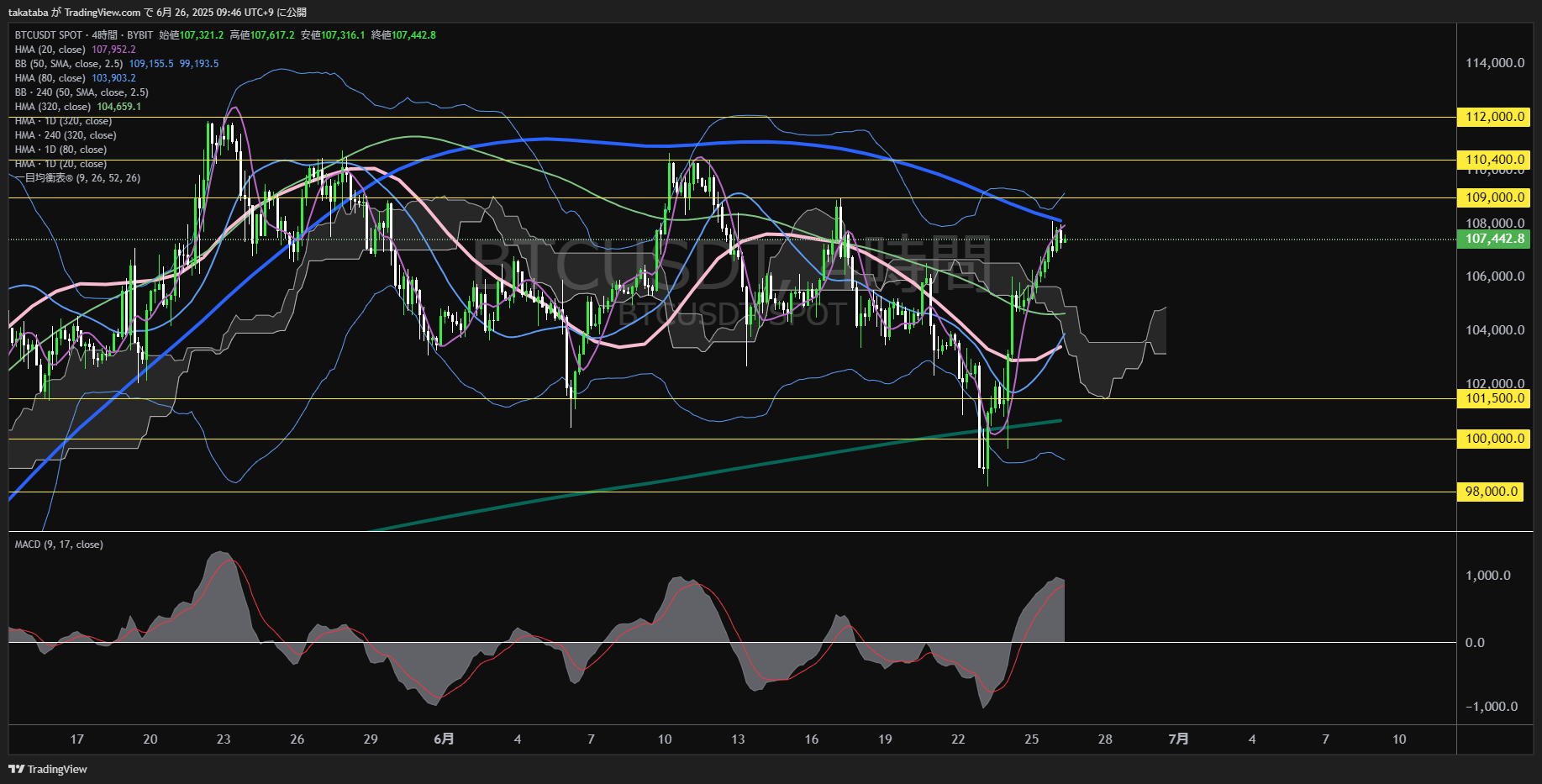Click the 106,000.0 price axis label
Viewport: 1542px width, 784px height.
click(1495, 276)
